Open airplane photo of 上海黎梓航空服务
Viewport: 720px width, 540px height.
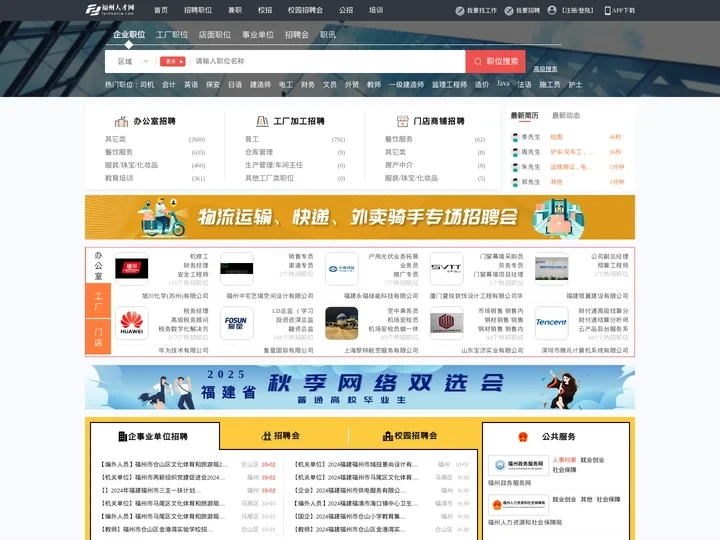341,323
